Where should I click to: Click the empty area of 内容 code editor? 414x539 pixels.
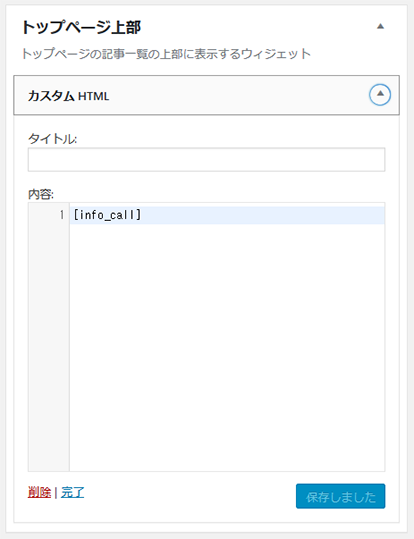[x=227, y=347]
